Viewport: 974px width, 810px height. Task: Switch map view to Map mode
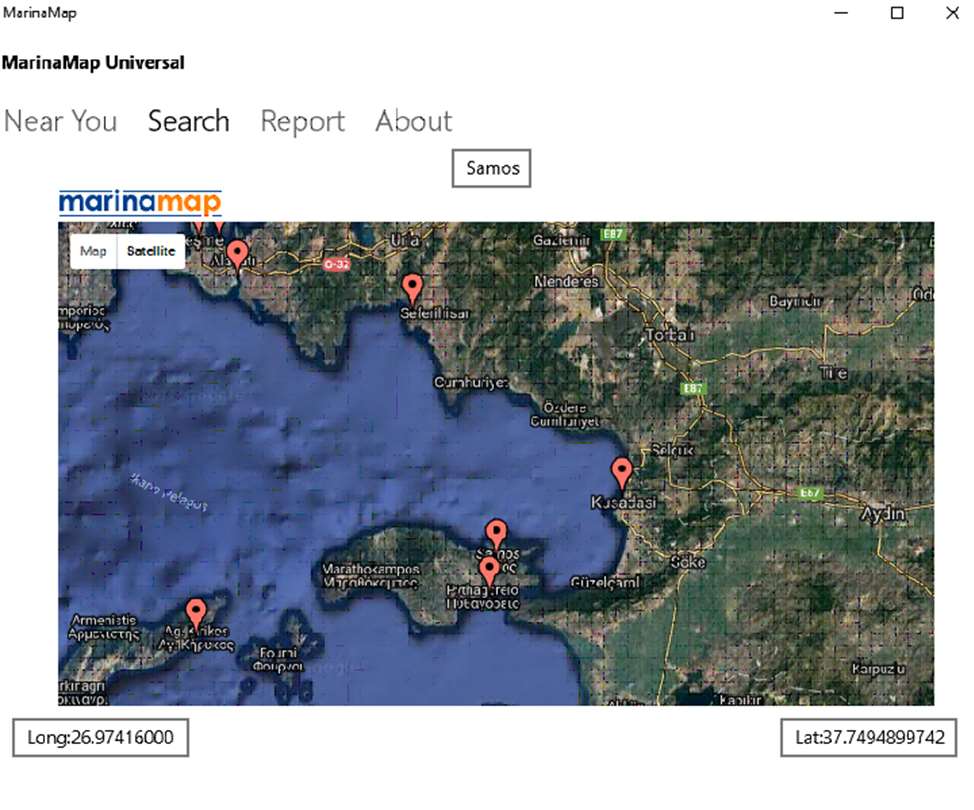point(93,252)
